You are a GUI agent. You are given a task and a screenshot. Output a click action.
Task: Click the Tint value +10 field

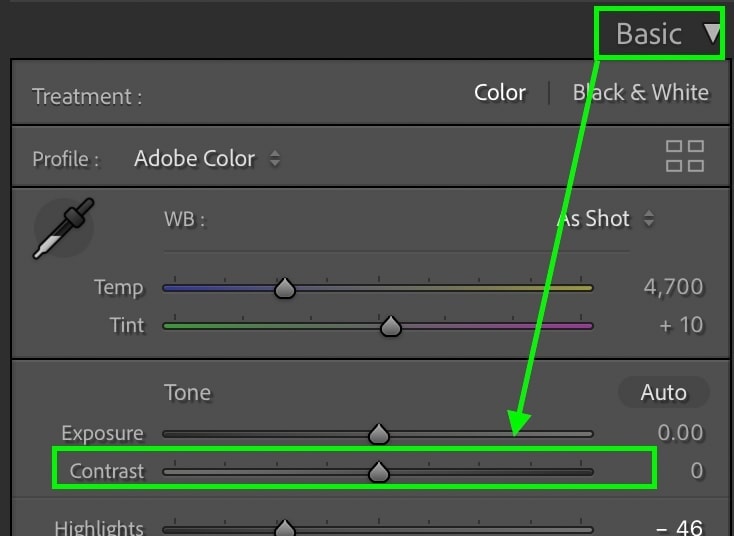coord(681,324)
